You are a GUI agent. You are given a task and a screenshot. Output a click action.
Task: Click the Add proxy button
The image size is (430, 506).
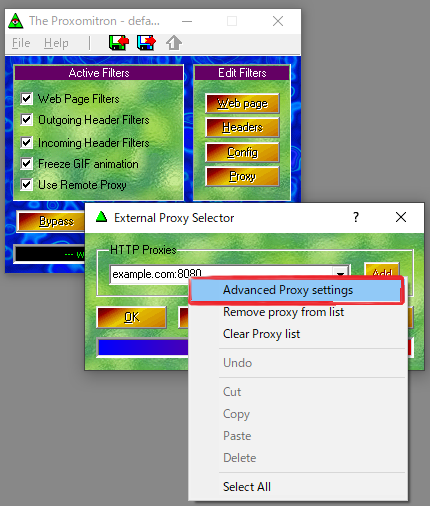382,270
